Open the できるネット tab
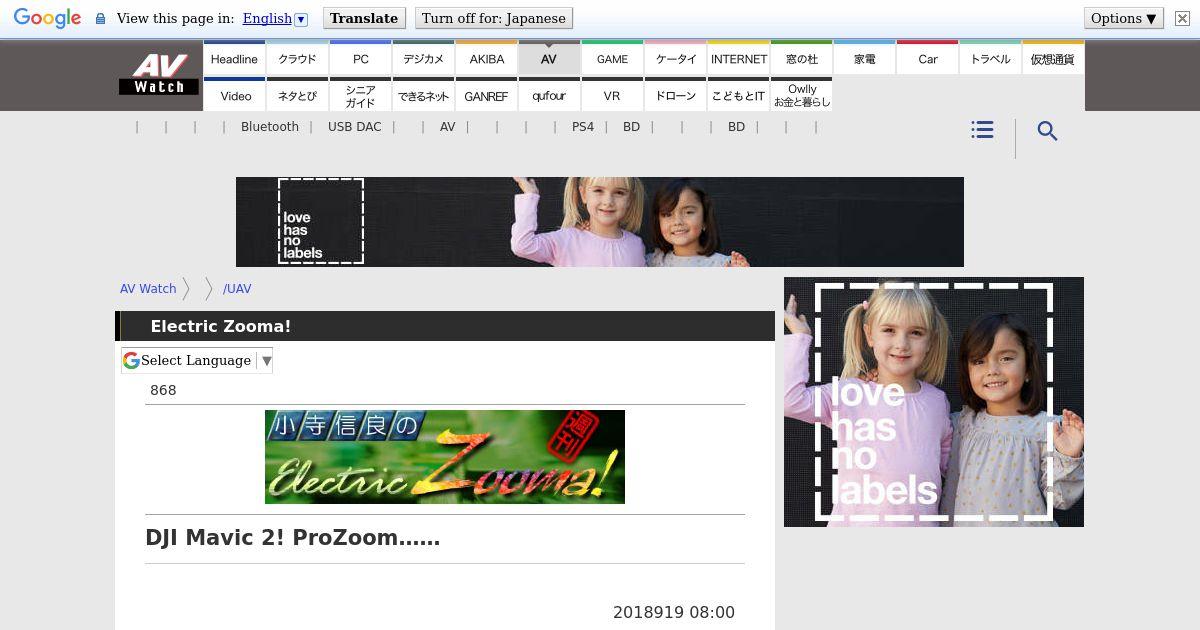The height and width of the screenshot is (630, 1200). 423,95
